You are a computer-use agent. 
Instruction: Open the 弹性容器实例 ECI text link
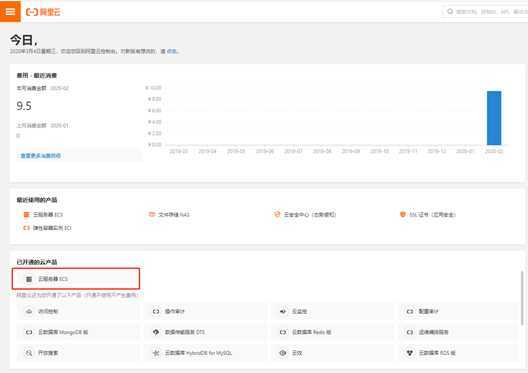pyautogui.click(x=52, y=228)
